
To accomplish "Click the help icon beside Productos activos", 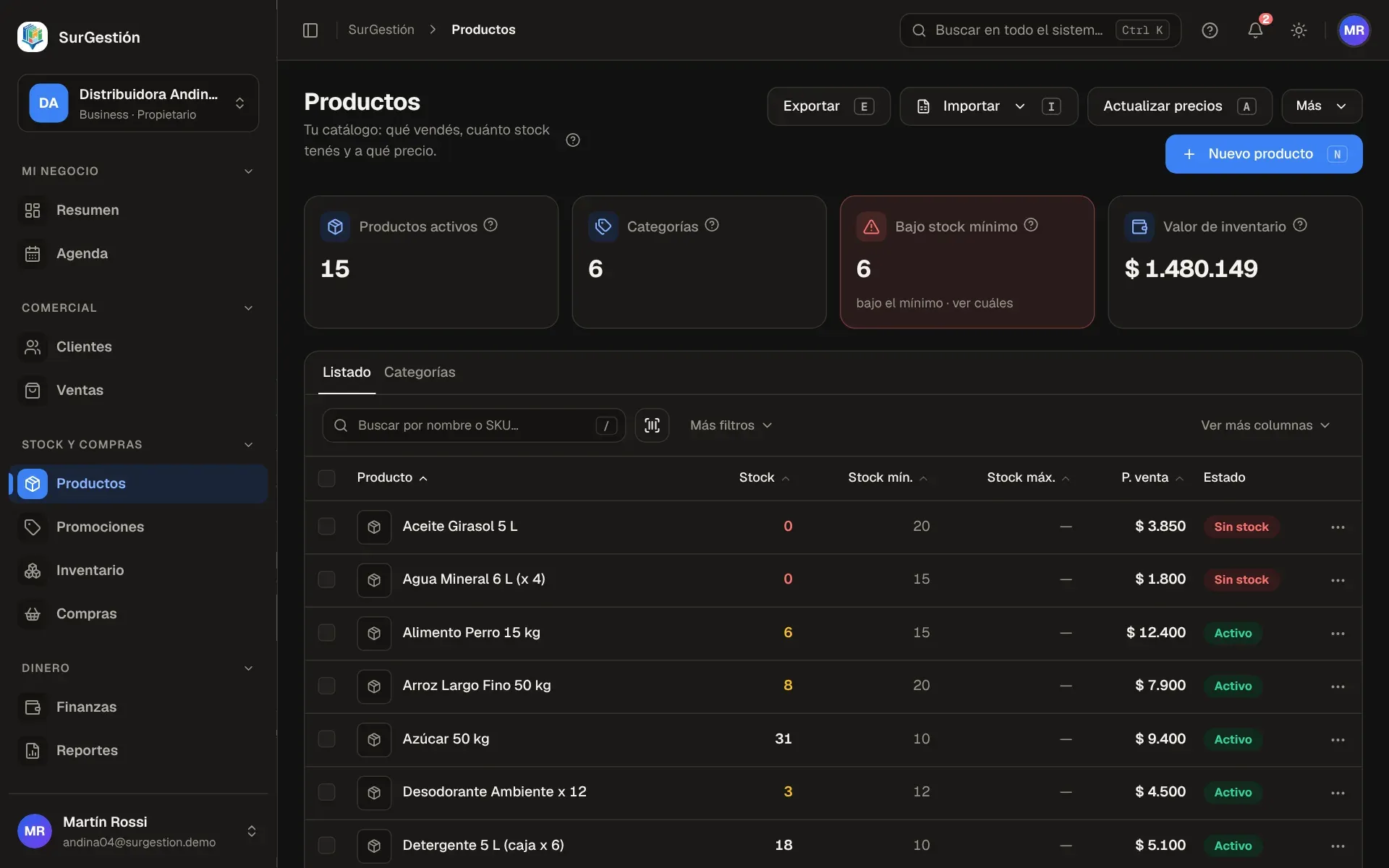I will (490, 225).
